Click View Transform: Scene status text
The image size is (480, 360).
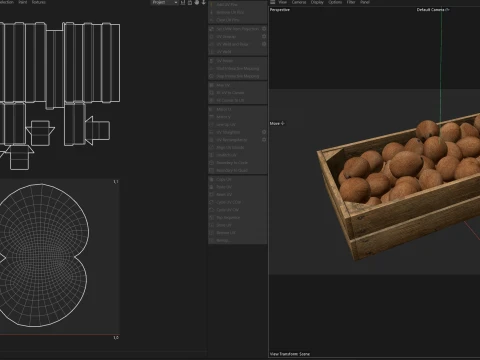click(x=290, y=354)
